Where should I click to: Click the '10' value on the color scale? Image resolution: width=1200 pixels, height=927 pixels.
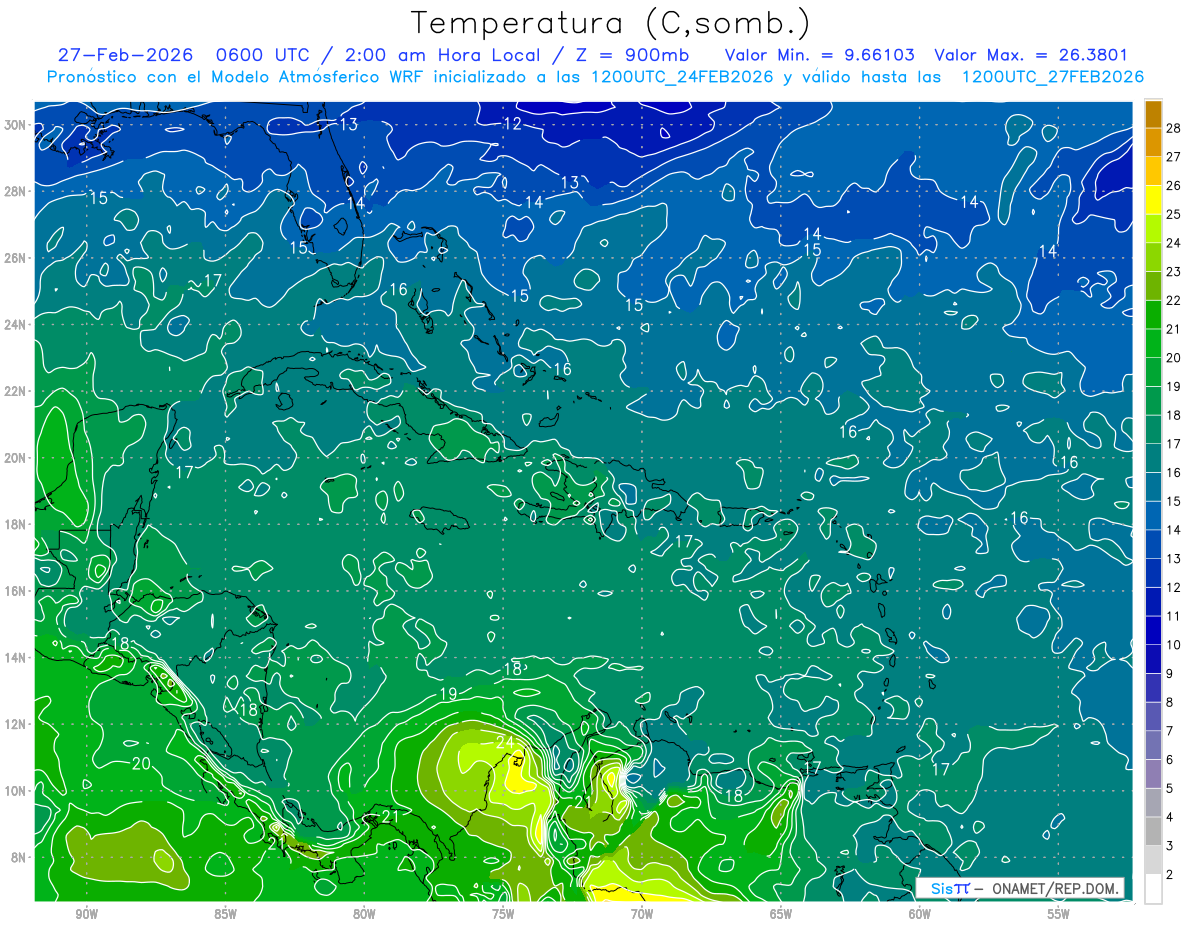(x=1173, y=645)
